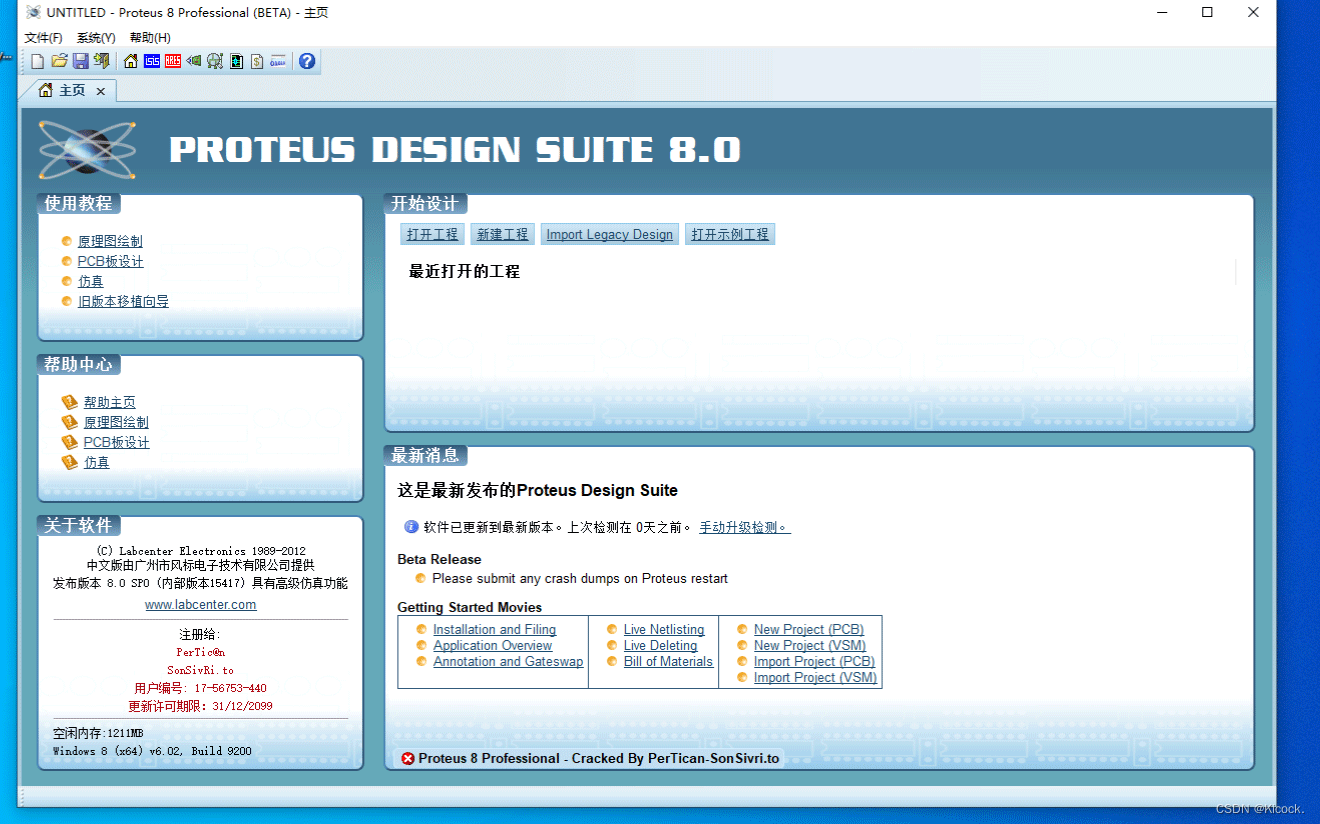Screen dimensions: 1320x824
Task: Click the 用户编号: 17-56753-440 text
Action: pyautogui.click(x=200, y=688)
